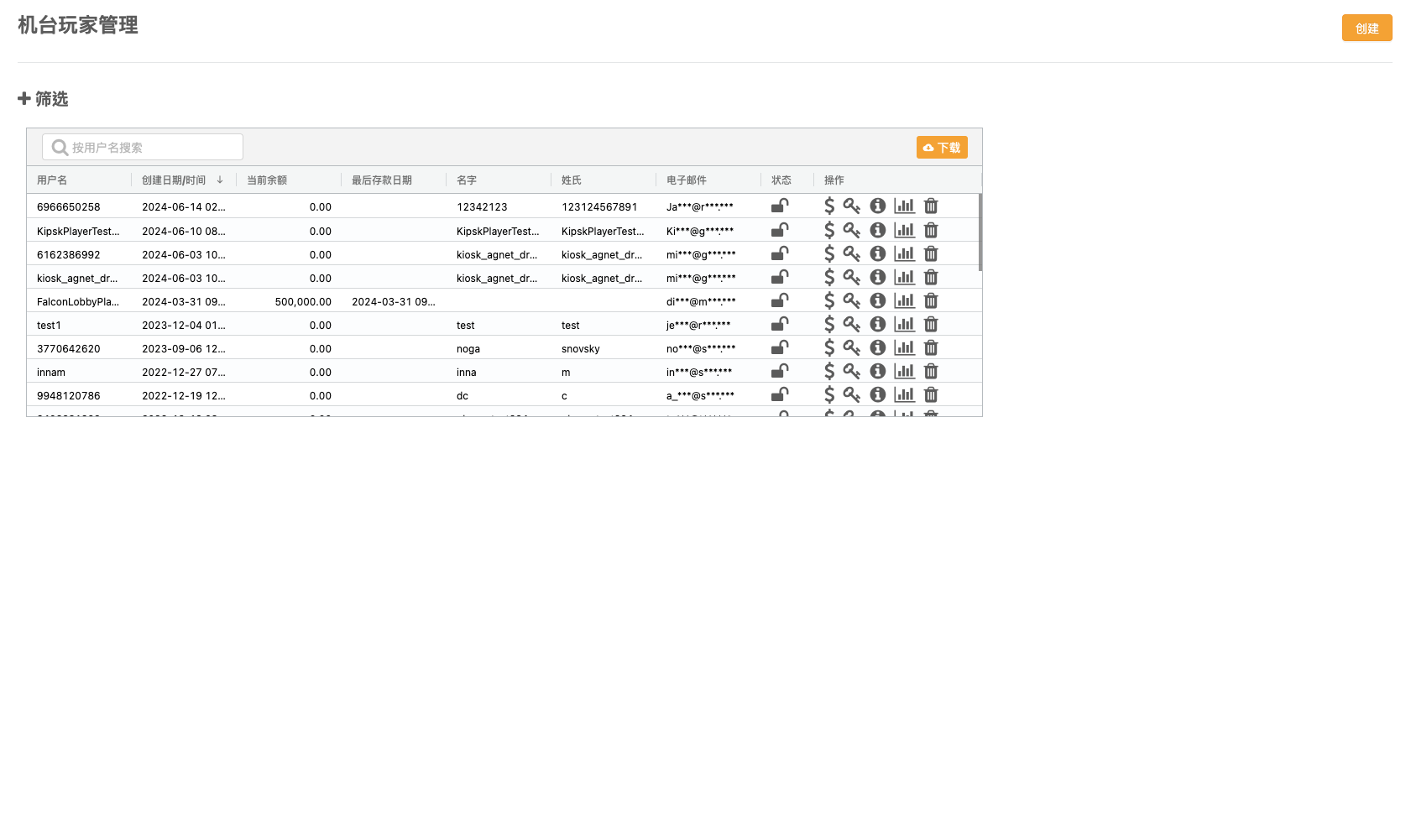Click the 电子邮件 column header
Screen dimensions: 1411x840
687,180
